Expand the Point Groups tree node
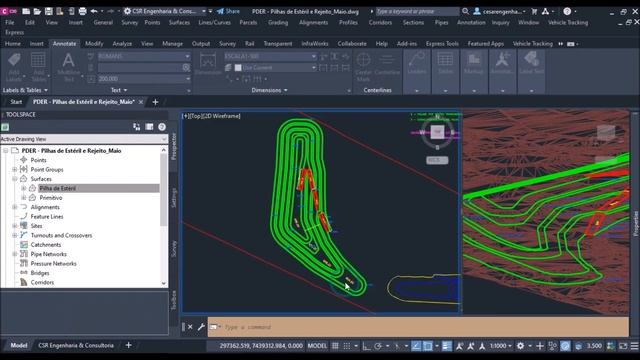Viewport: 640px width, 360px height. pyautogui.click(x=15, y=169)
